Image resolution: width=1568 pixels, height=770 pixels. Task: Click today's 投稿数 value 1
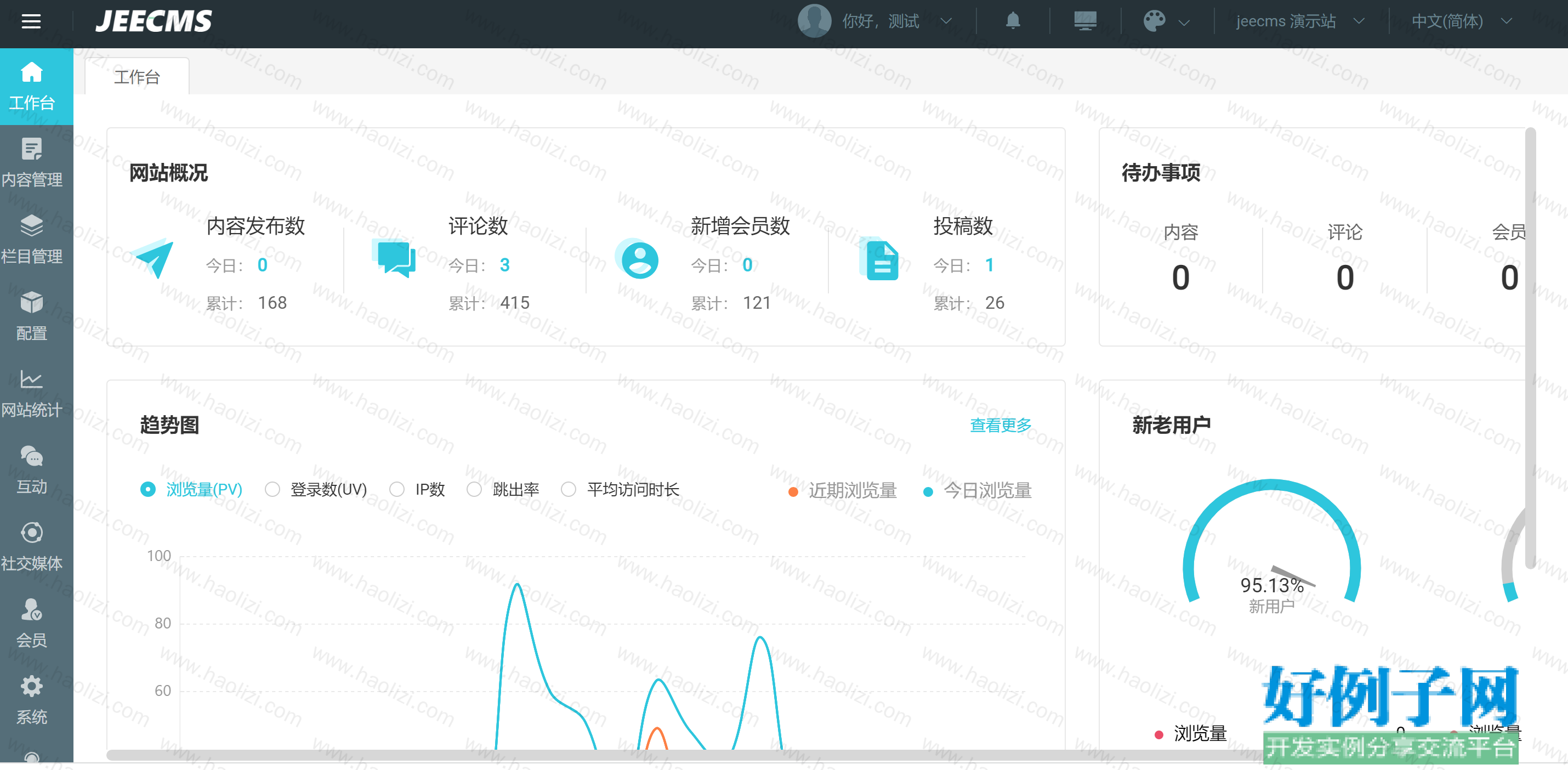point(989,265)
